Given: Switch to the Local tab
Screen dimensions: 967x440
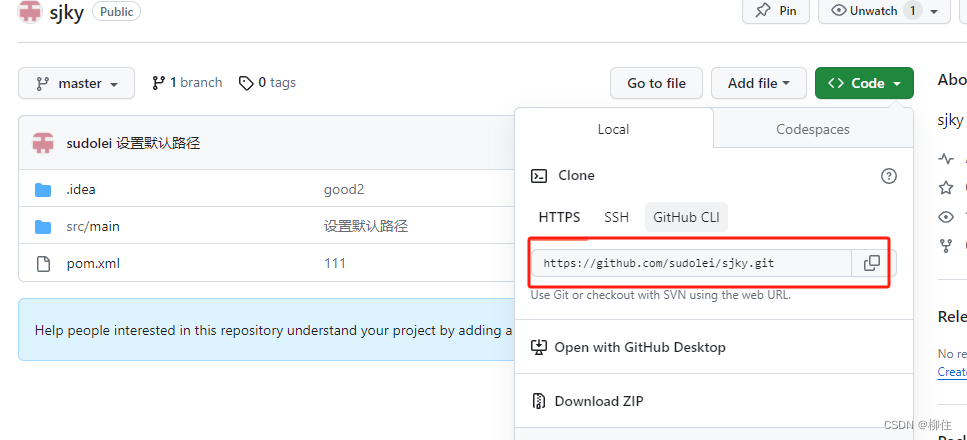Looking at the screenshot, I should 613,130.
